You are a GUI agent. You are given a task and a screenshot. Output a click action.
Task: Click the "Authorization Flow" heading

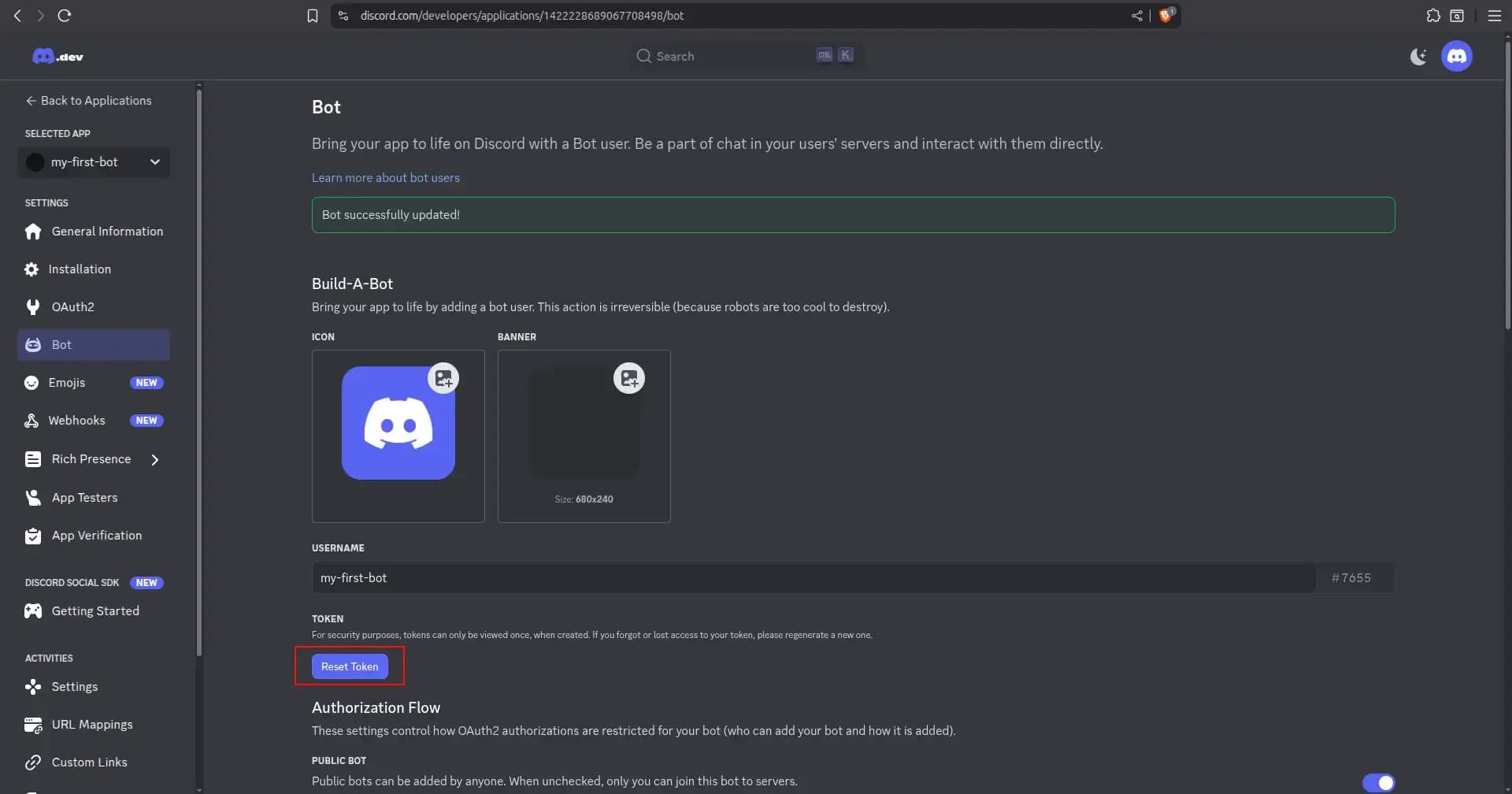pos(376,707)
